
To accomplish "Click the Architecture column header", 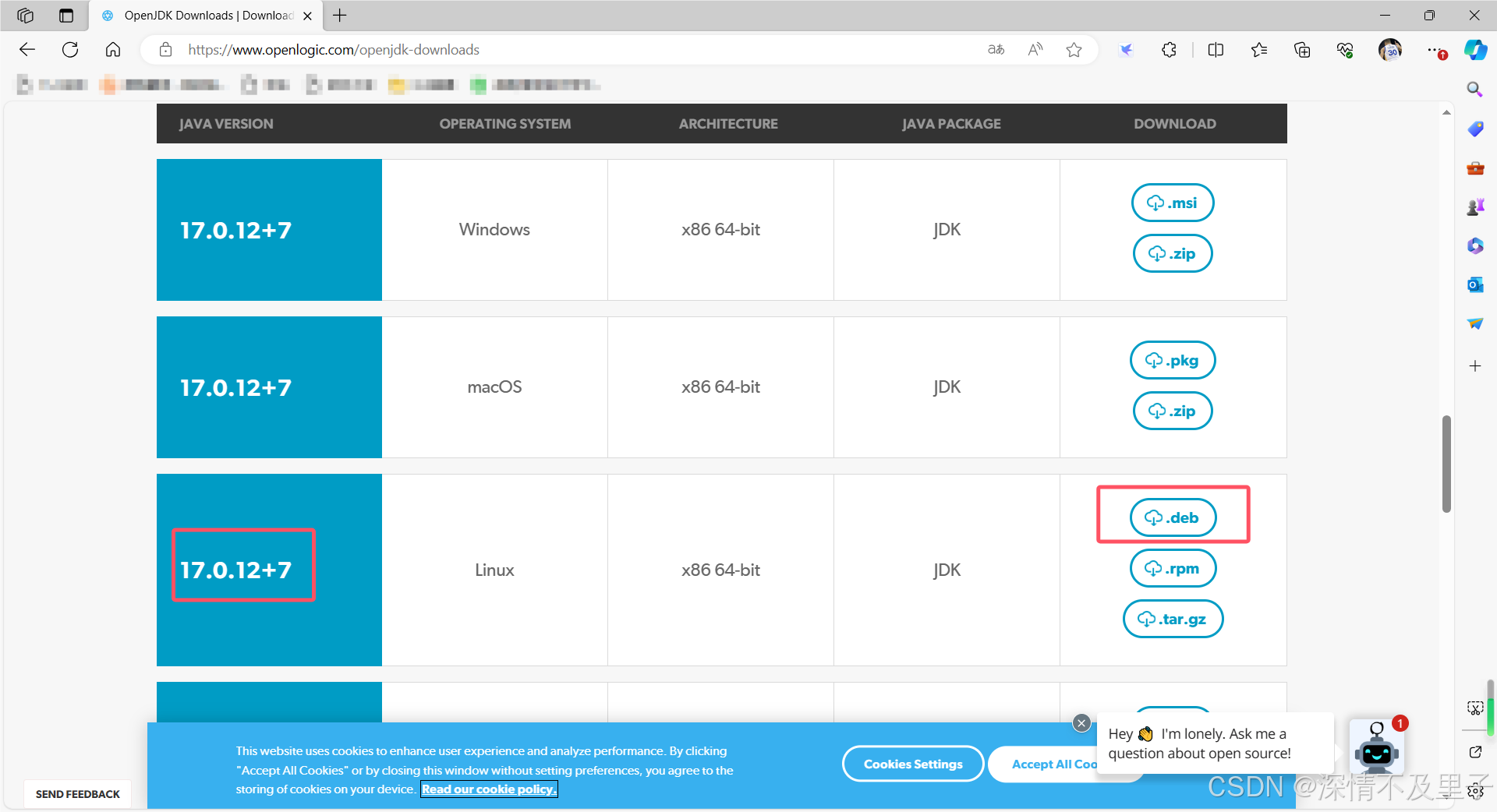I will 728,124.
